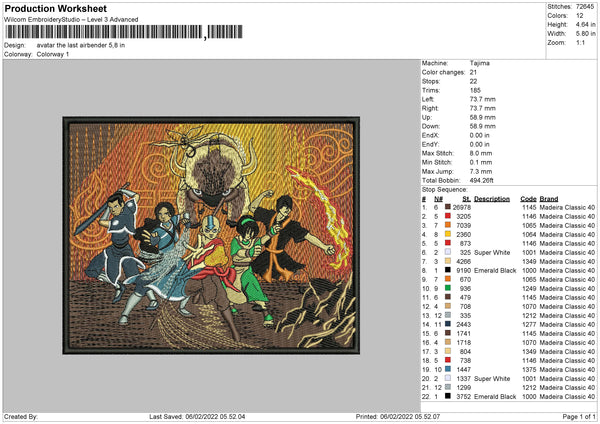Click beige swatch in stop row 16 (1718)
Image resolution: width=600 pixels, height=424 pixels.
click(447, 342)
